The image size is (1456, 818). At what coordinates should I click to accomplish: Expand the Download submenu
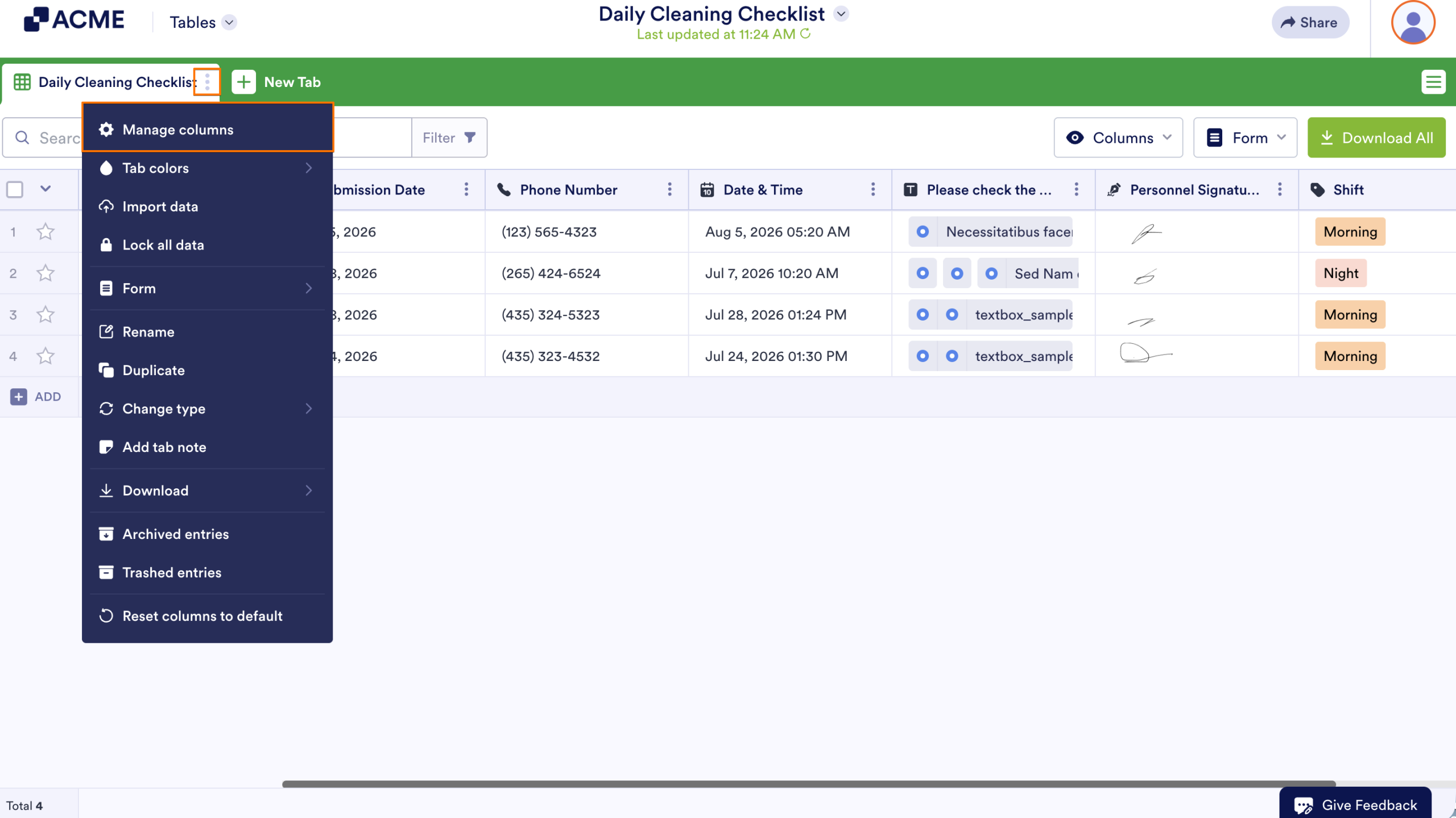(x=207, y=491)
